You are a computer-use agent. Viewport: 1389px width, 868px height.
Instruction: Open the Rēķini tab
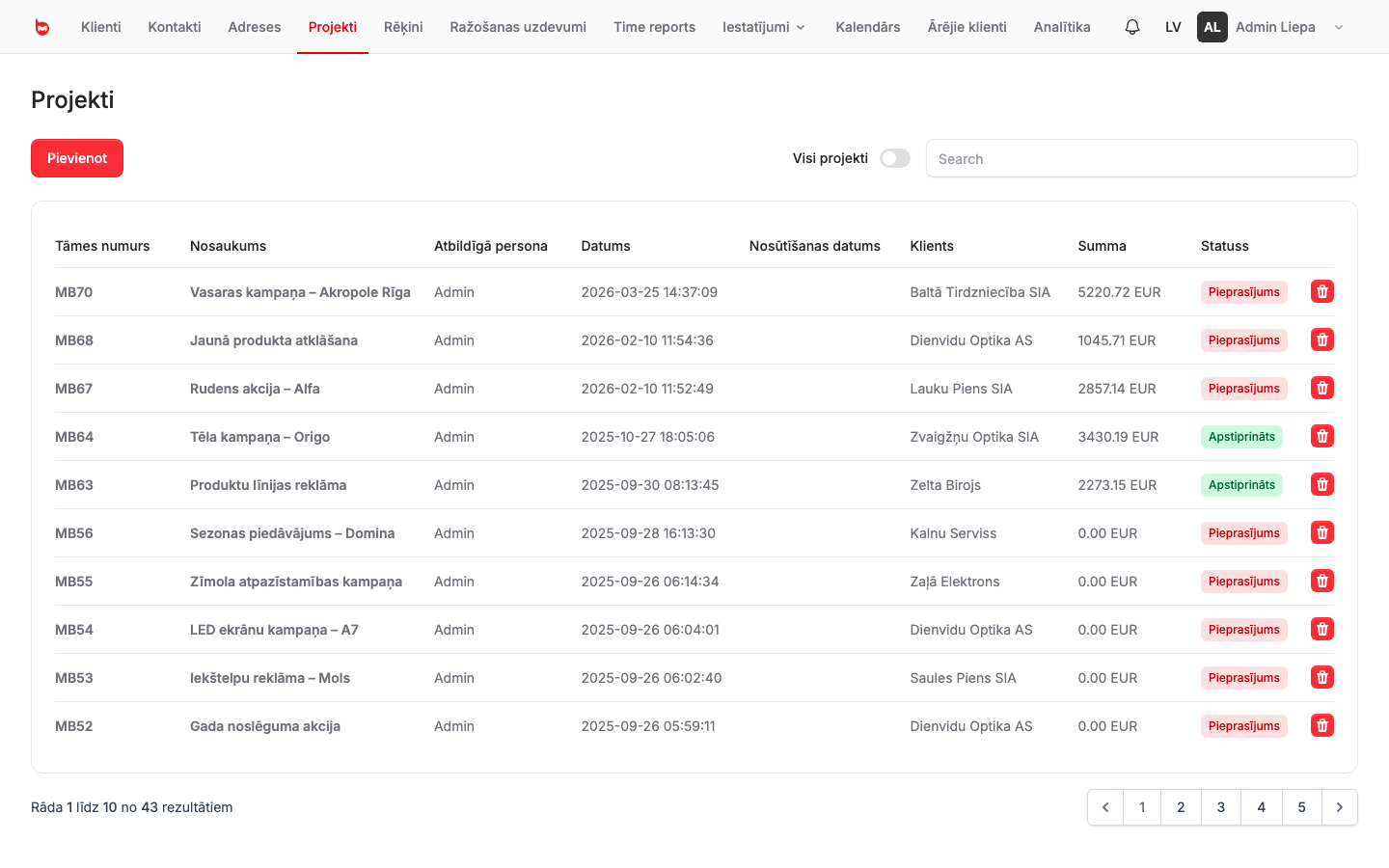point(403,27)
